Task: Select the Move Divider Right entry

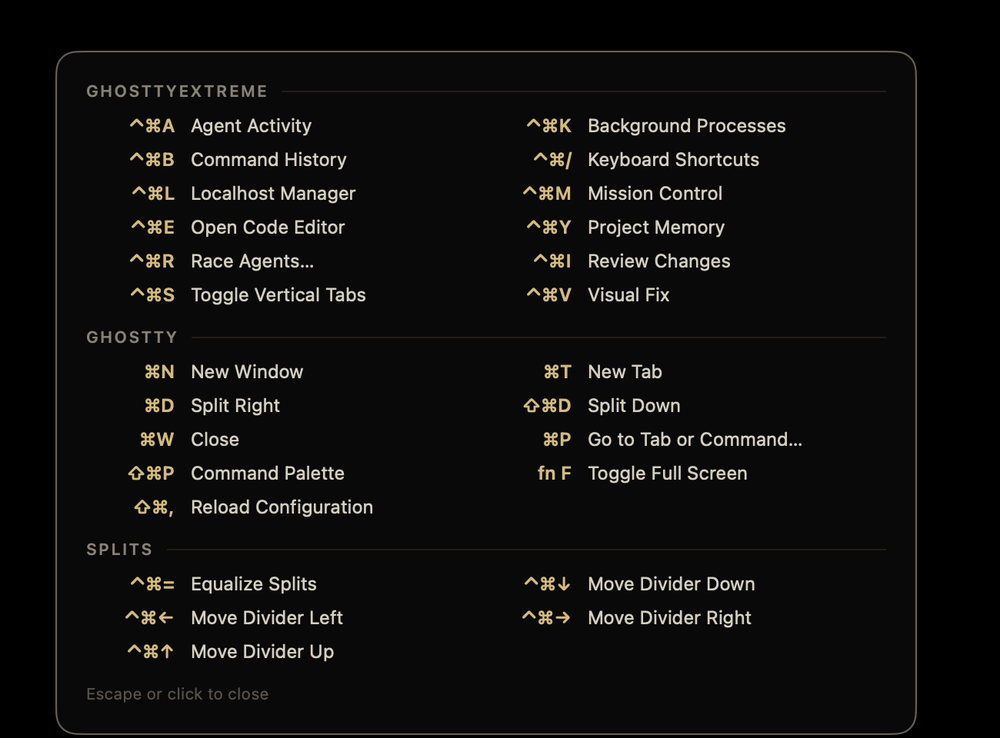Action: [x=636, y=618]
